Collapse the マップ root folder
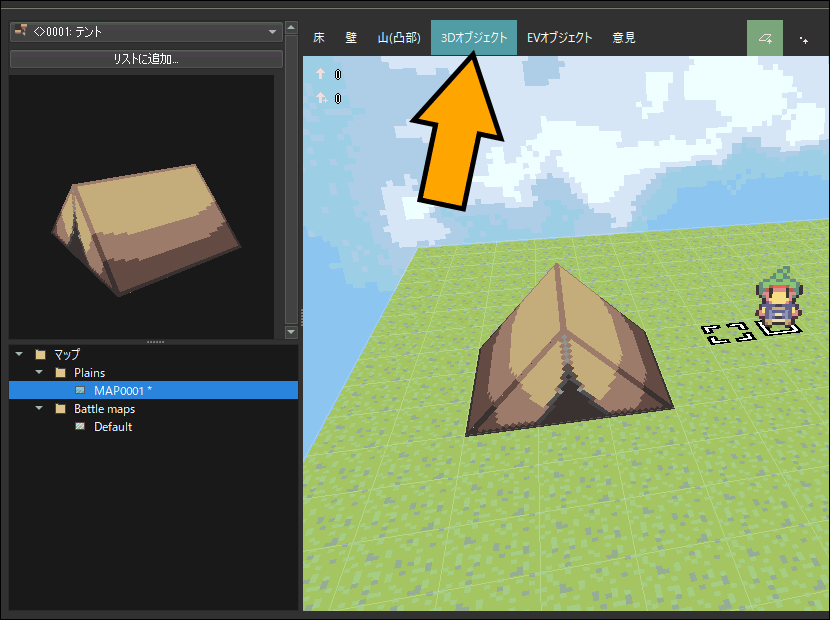 click(x=19, y=354)
